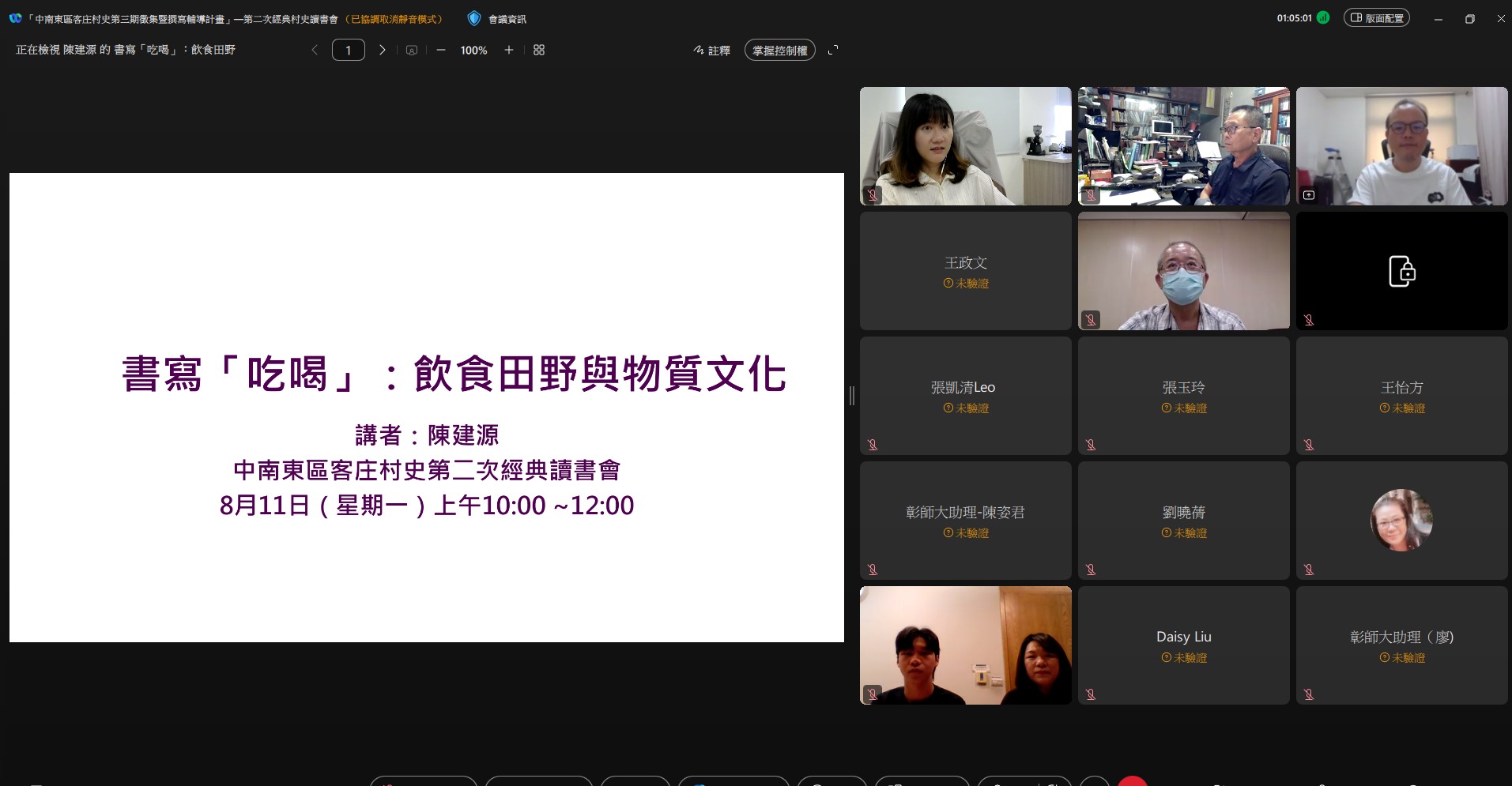Go to the previous slide page

point(314,50)
